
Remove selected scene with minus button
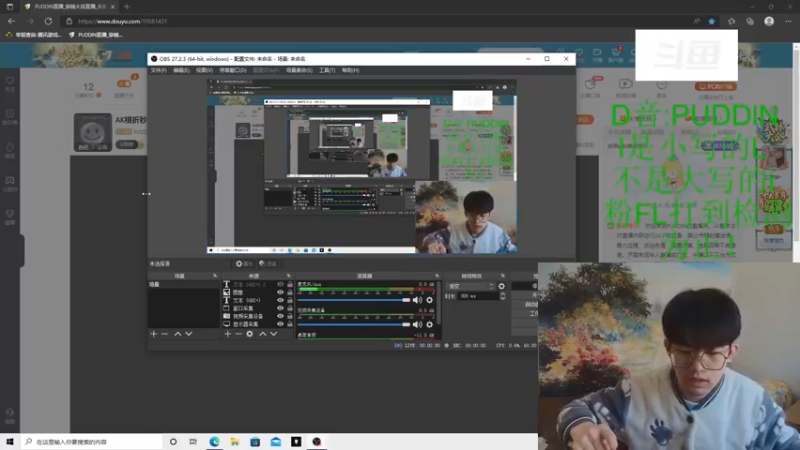(x=164, y=334)
